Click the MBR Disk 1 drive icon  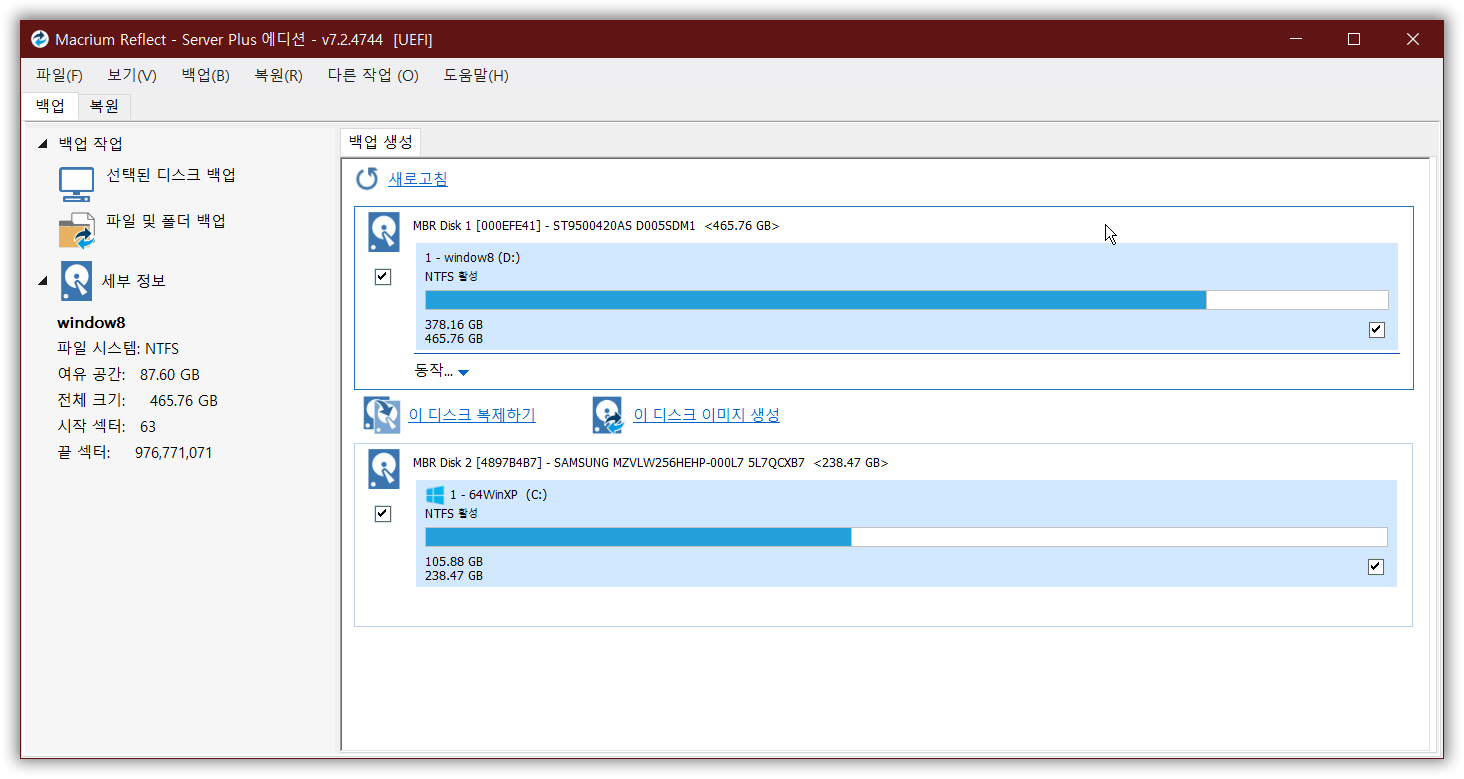coord(384,232)
